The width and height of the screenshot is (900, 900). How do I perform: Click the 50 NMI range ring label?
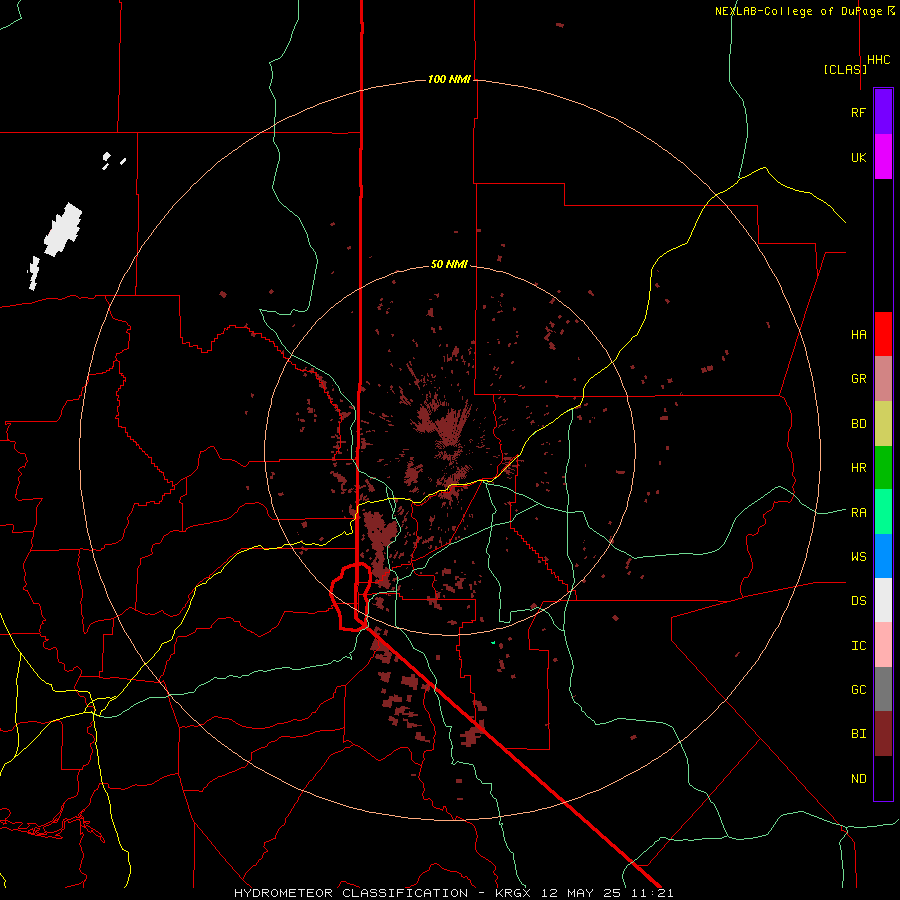[x=449, y=264]
